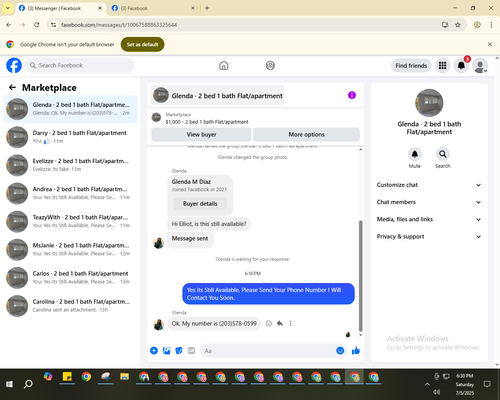This screenshot has width=500, height=400.
Task: Open the tab search dropdown arrow
Action: click(8, 8)
